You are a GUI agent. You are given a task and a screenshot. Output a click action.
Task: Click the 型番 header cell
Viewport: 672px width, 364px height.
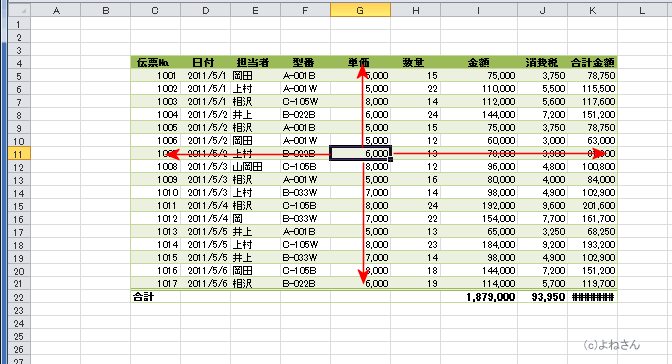tap(305, 63)
